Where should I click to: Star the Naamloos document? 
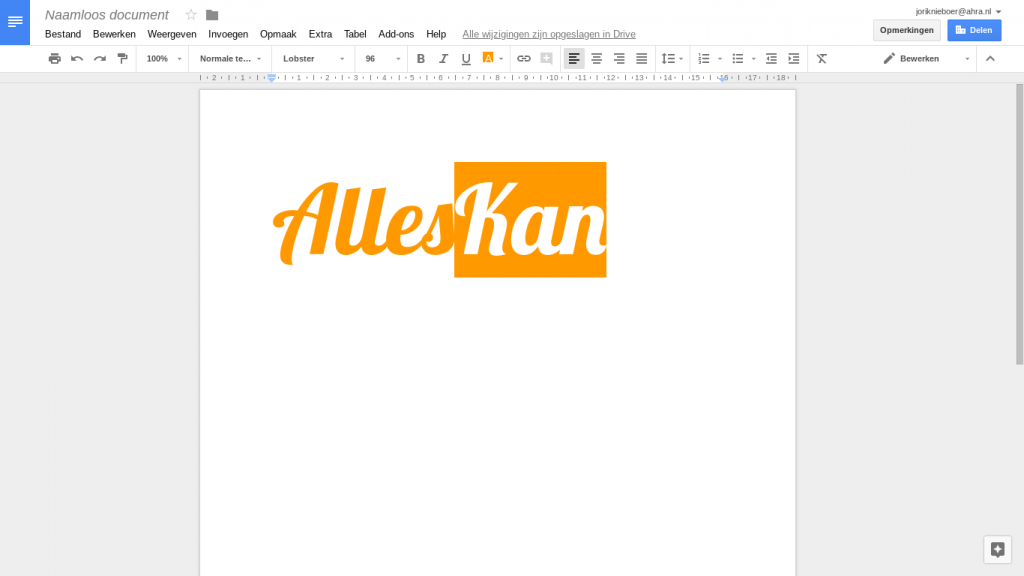point(191,15)
